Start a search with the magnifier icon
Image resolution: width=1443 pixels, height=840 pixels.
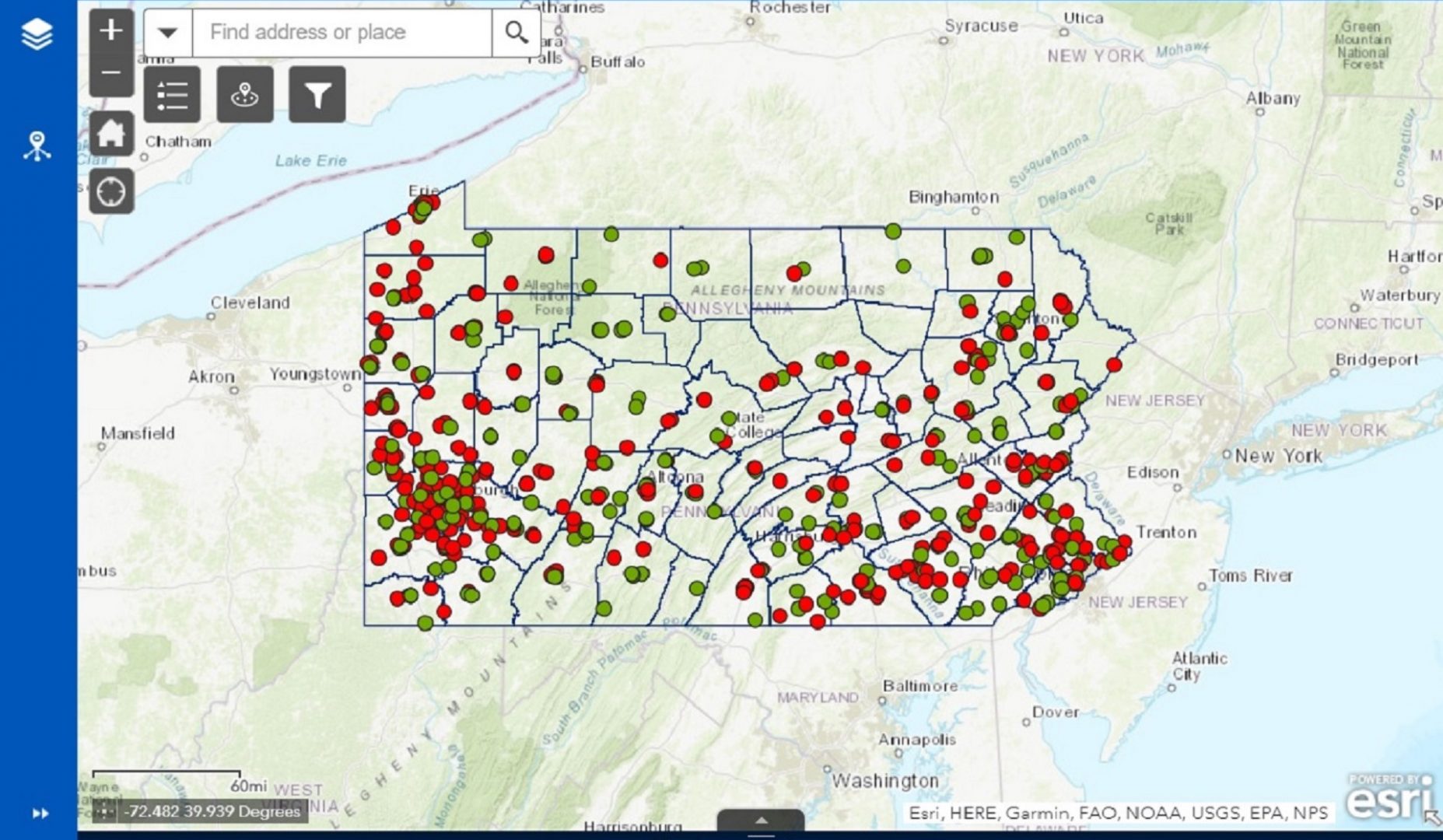coord(515,32)
